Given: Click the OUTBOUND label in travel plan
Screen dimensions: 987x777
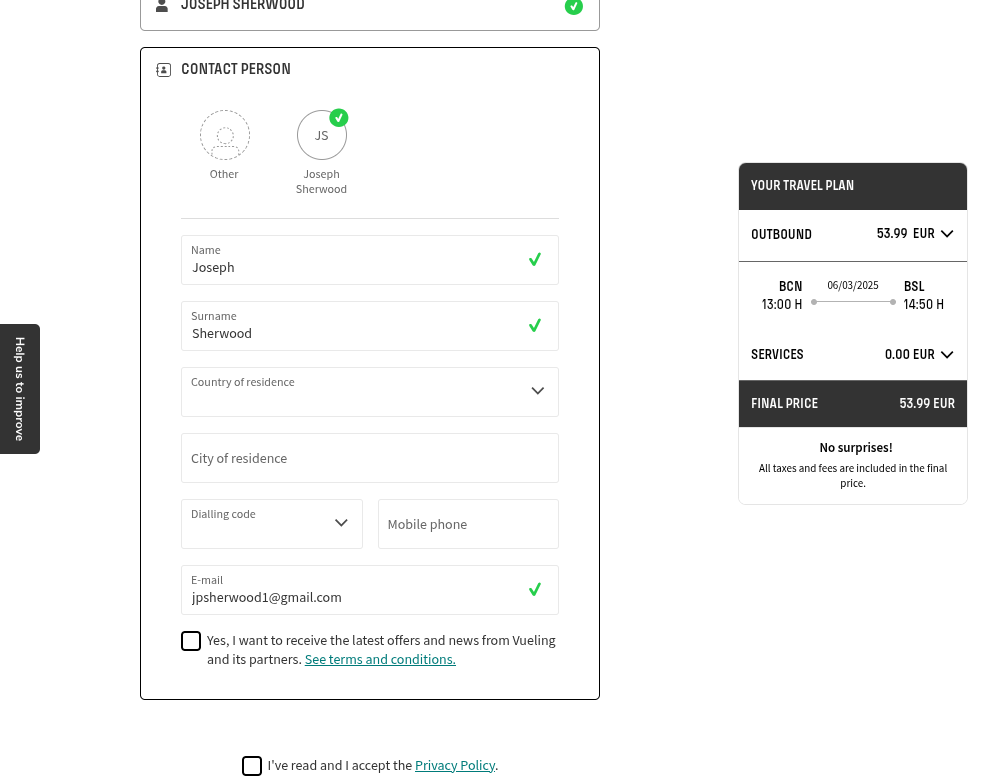Looking at the screenshot, I should [781, 234].
